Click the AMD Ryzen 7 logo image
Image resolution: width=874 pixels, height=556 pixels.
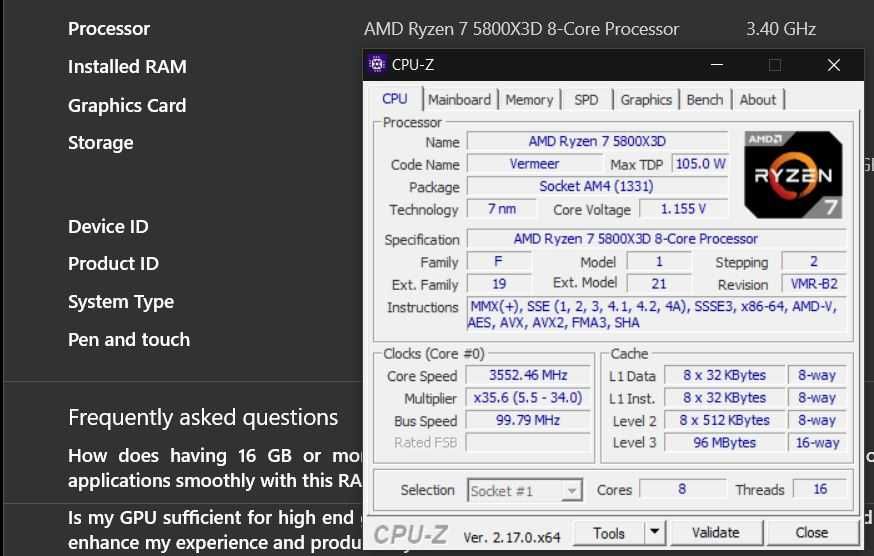coord(793,175)
